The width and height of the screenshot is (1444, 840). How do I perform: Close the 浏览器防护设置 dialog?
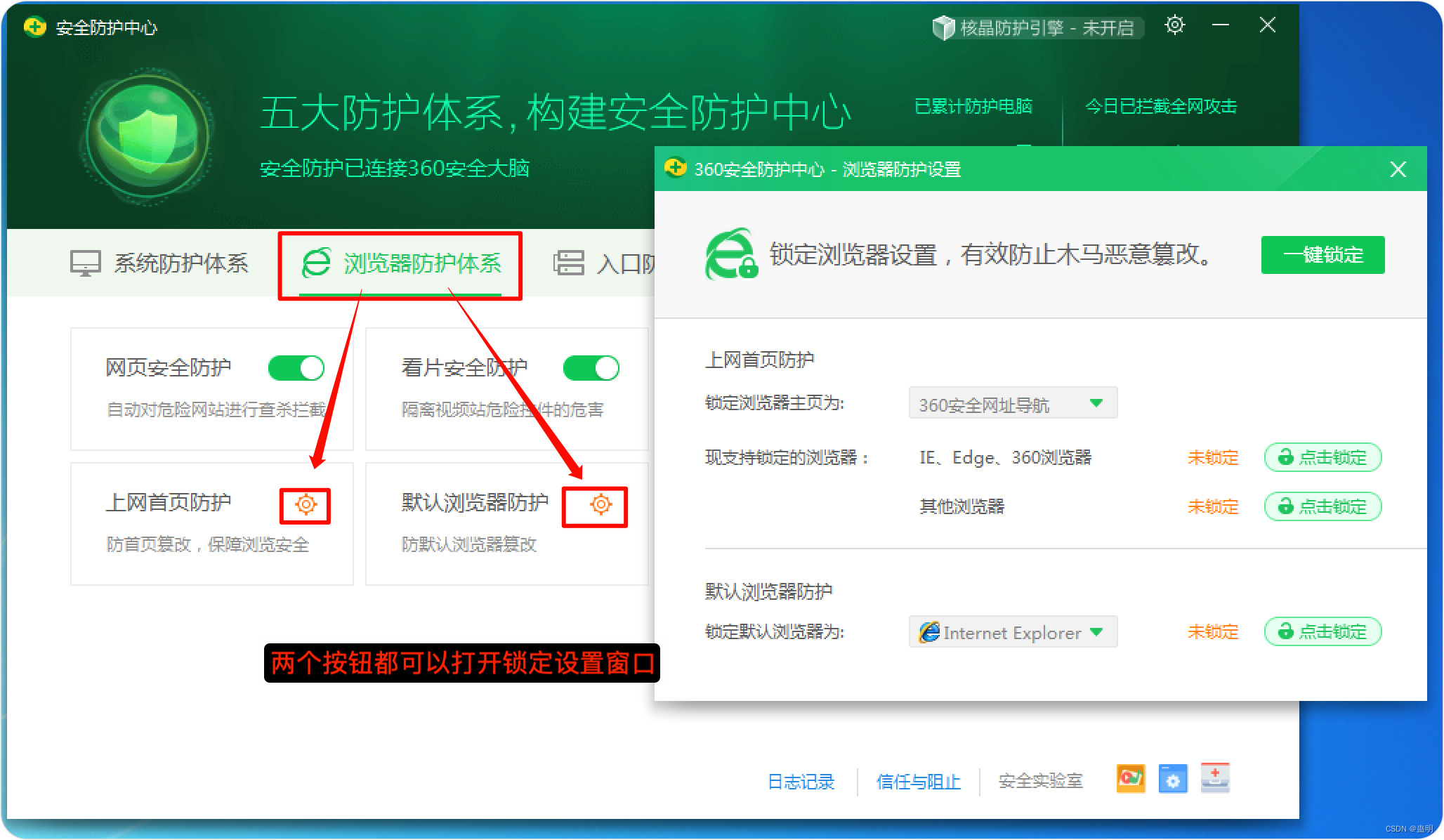pyautogui.click(x=1398, y=169)
